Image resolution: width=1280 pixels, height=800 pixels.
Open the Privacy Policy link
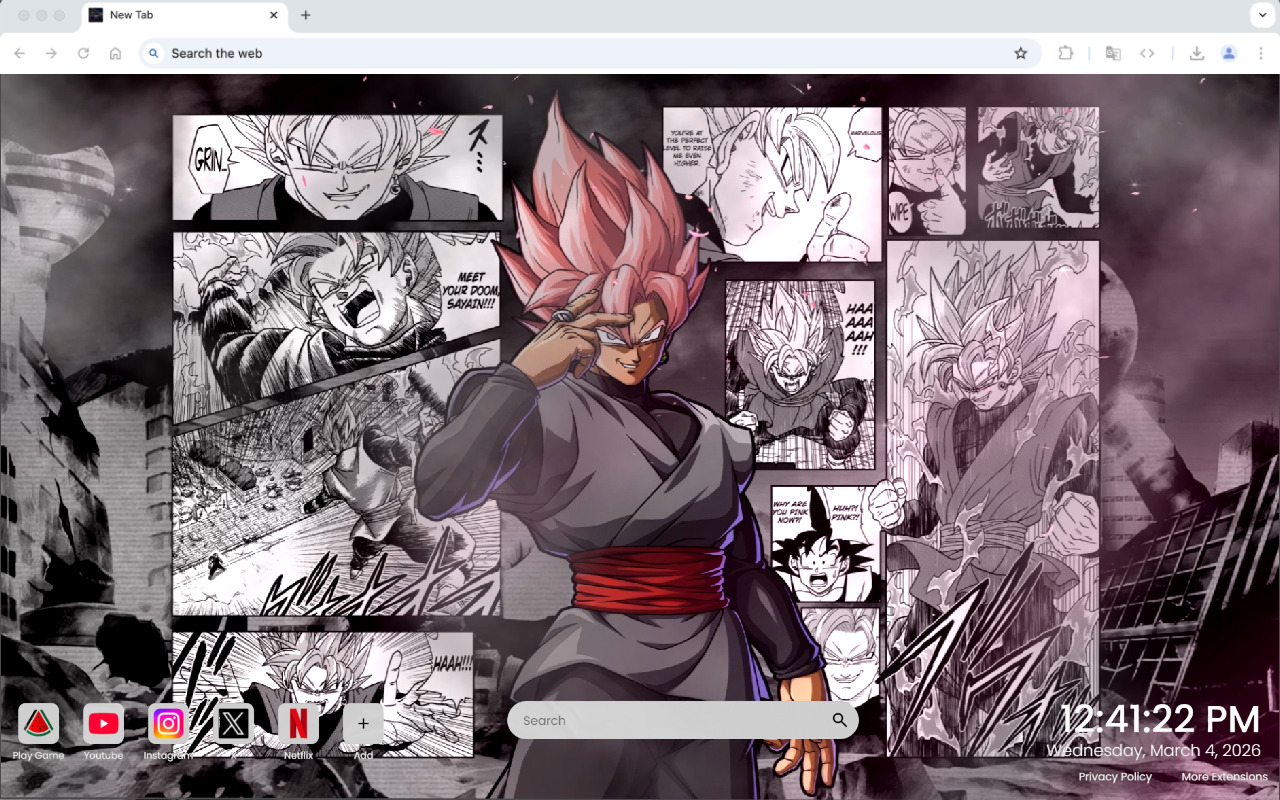[1115, 777]
